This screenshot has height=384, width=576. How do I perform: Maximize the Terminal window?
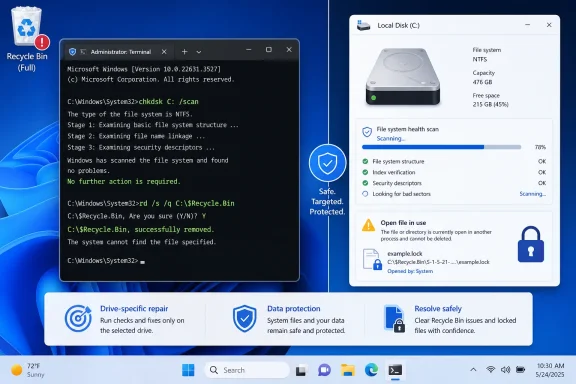click(269, 50)
